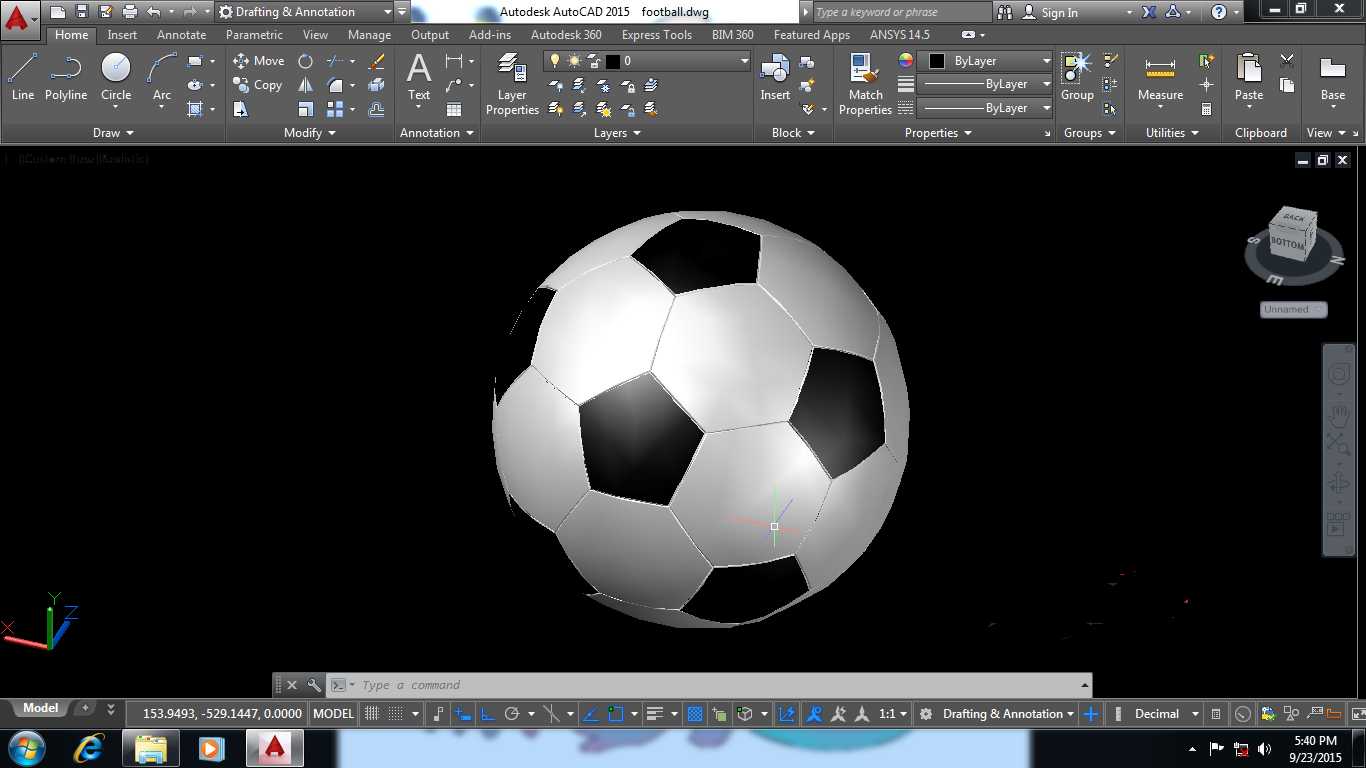The width and height of the screenshot is (1366, 768).
Task: Click the Copy button in Modify panel
Action: (258, 85)
